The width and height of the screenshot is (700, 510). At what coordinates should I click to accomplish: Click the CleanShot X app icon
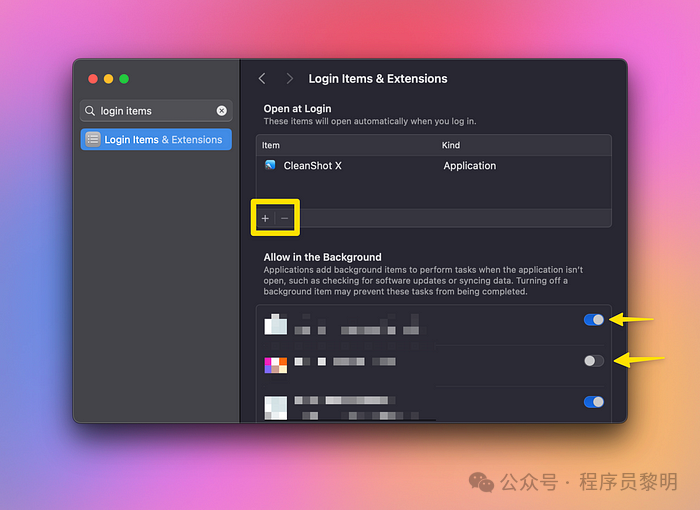click(270, 165)
